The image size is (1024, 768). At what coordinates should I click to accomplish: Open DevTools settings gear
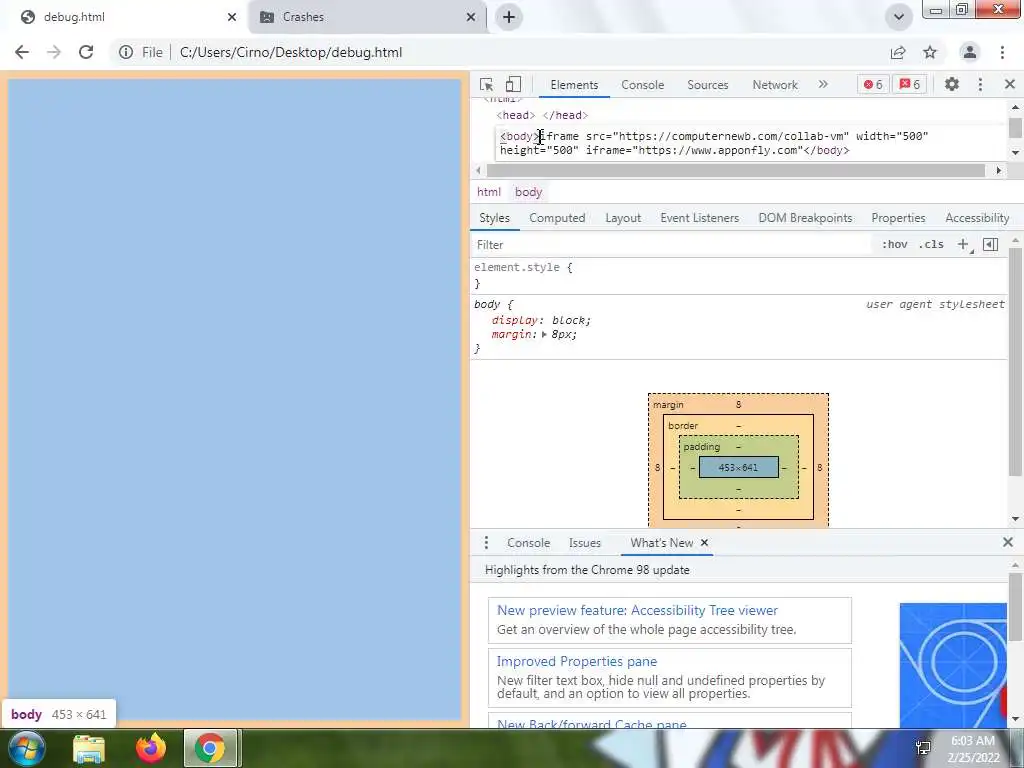952,84
